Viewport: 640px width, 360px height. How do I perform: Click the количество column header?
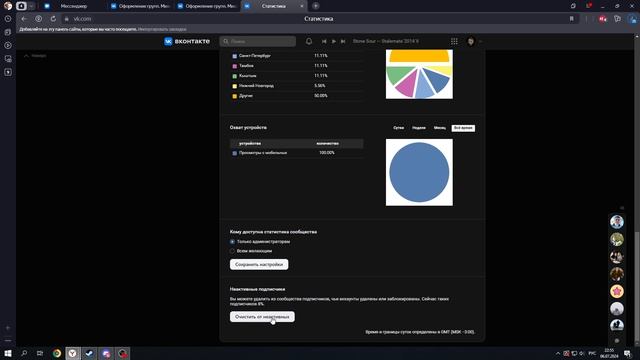click(327, 144)
